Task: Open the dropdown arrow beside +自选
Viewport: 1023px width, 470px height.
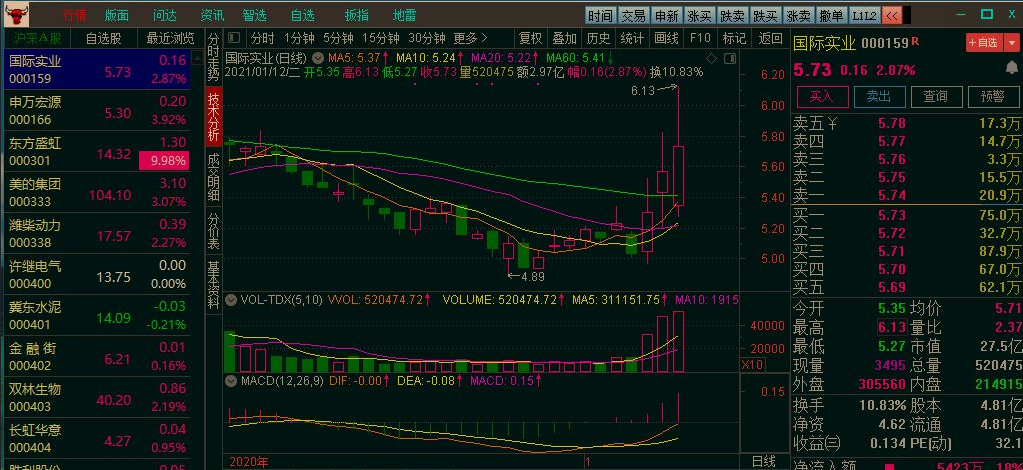Action: click(x=1010, y=42)
